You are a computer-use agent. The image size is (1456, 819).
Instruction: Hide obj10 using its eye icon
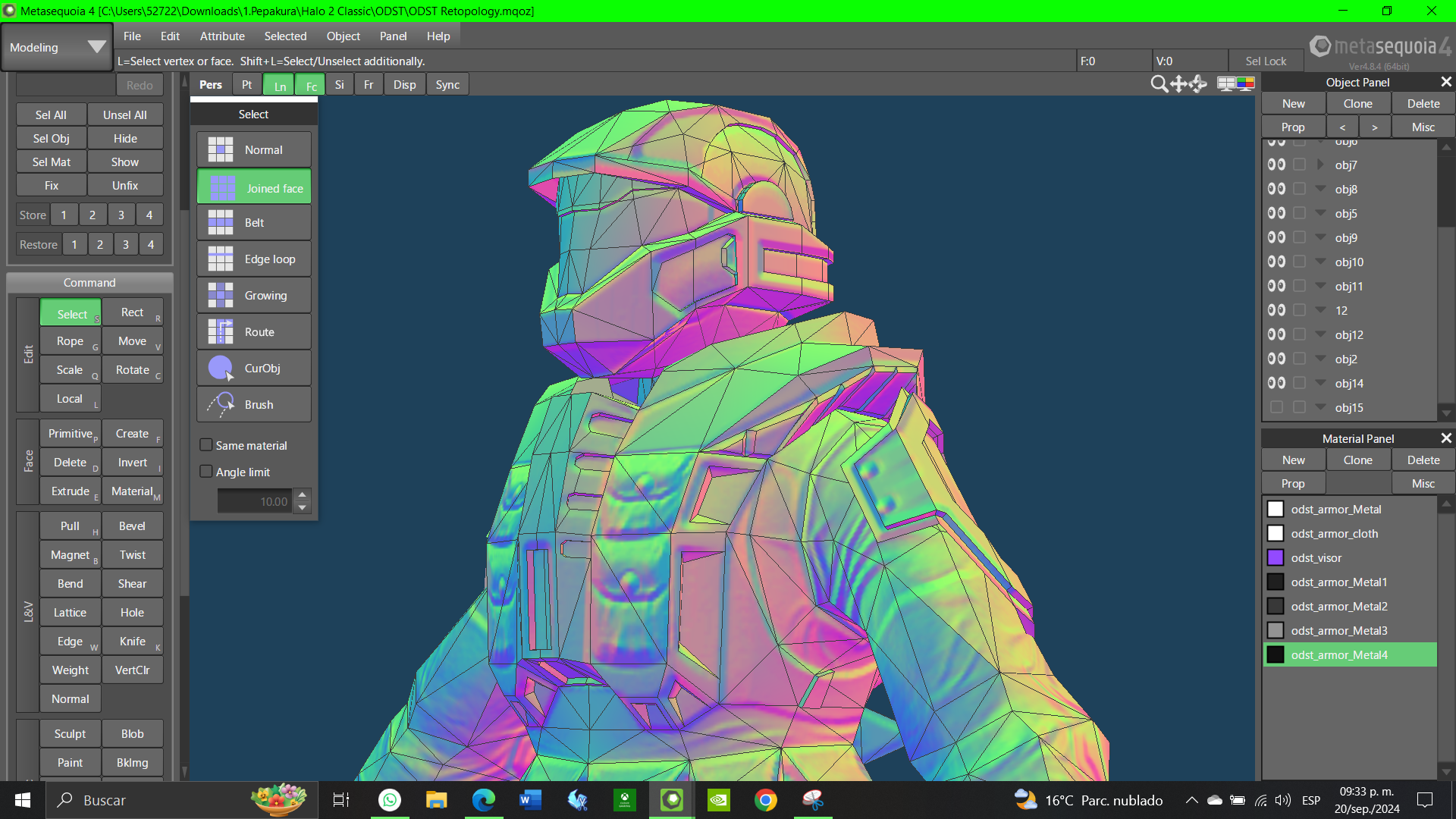1276,262
